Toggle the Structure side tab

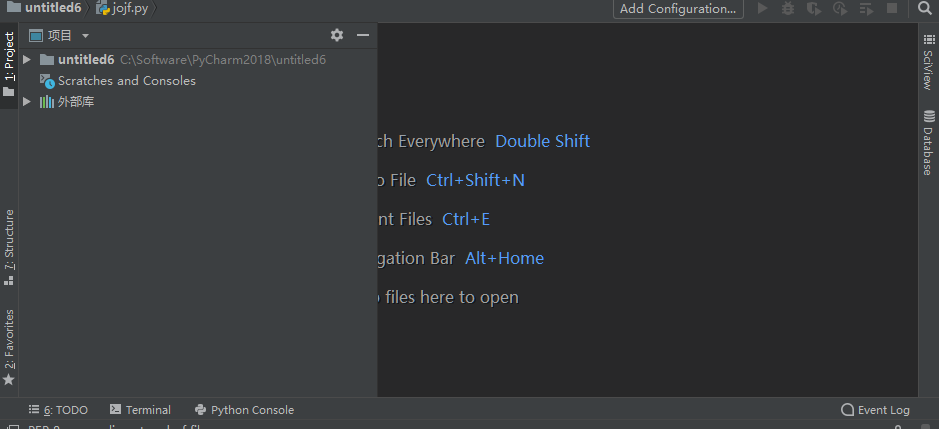(x=9, y=246)
